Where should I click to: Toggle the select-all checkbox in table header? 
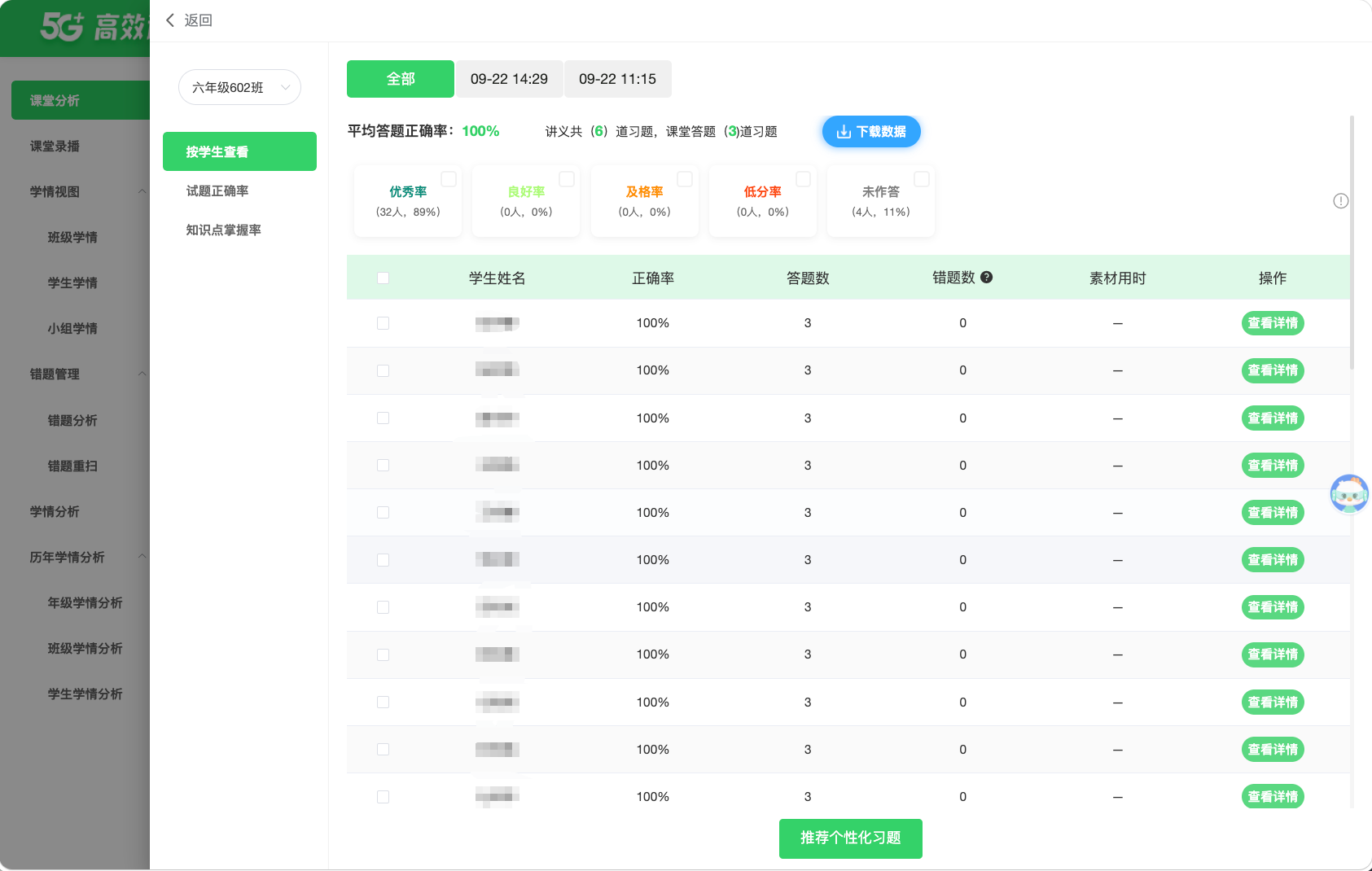click(x=383, y=278)
